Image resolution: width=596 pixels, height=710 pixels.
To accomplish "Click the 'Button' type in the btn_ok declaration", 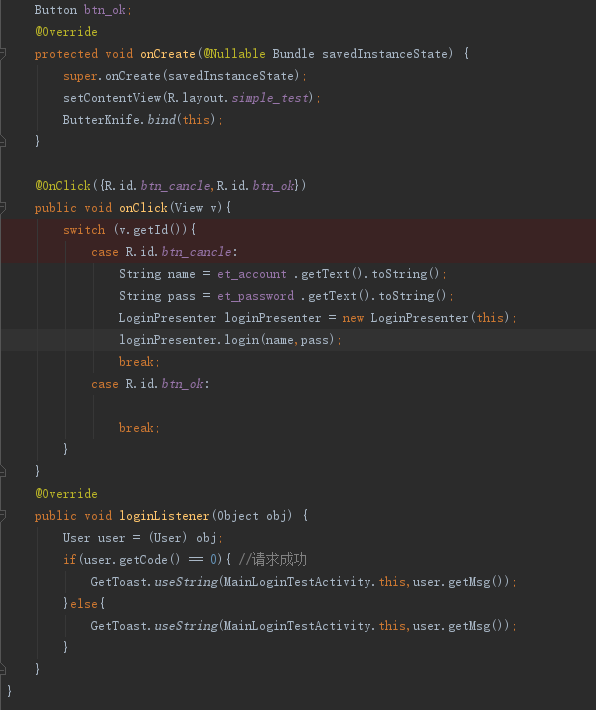I will coord(56,10).
